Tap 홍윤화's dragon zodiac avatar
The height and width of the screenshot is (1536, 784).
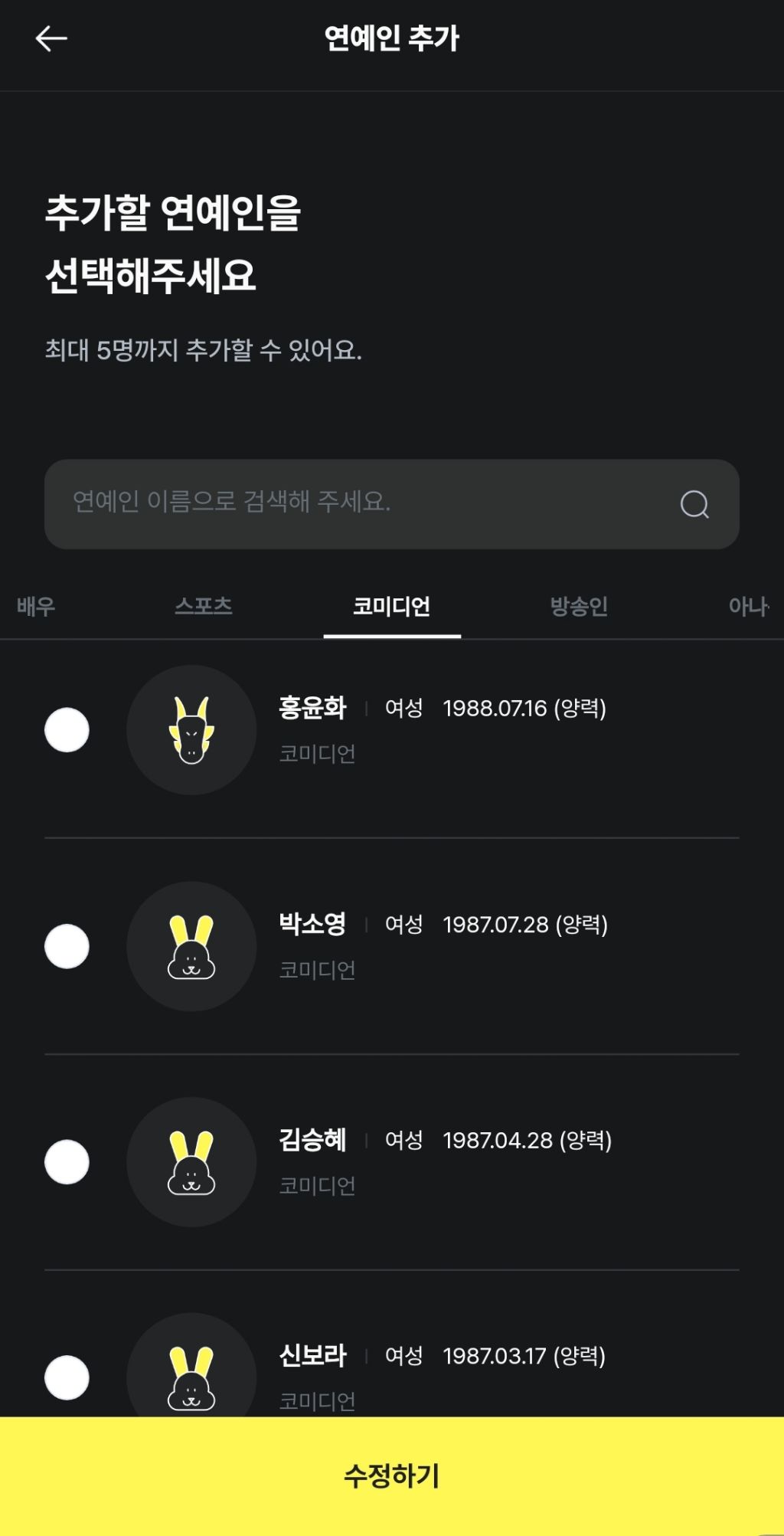pos(191,730)
